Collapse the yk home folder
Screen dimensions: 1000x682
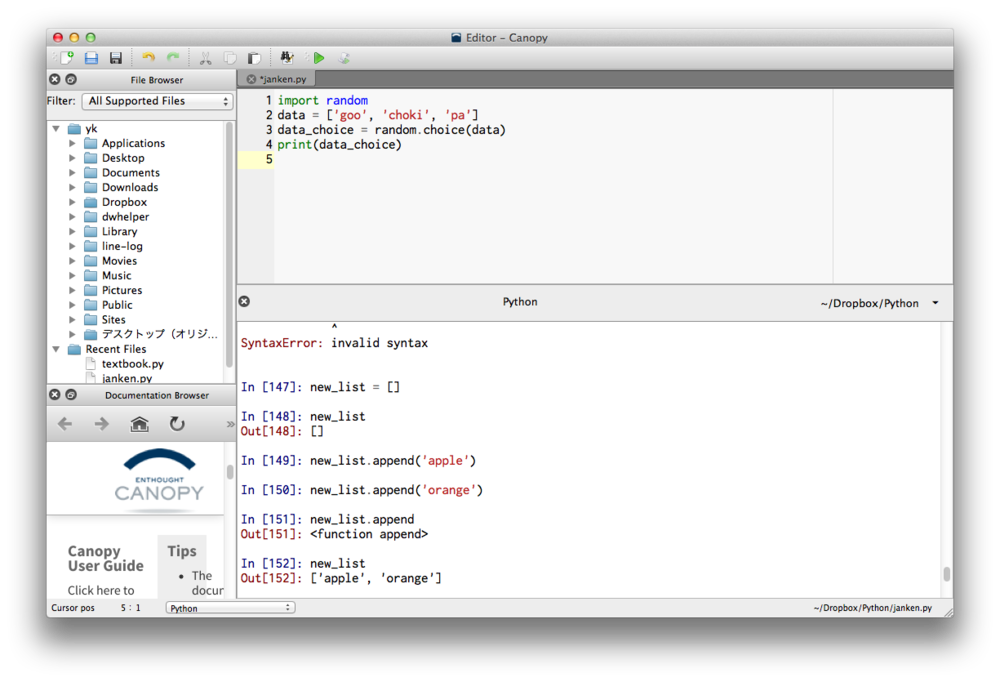[x=56, y=129]
